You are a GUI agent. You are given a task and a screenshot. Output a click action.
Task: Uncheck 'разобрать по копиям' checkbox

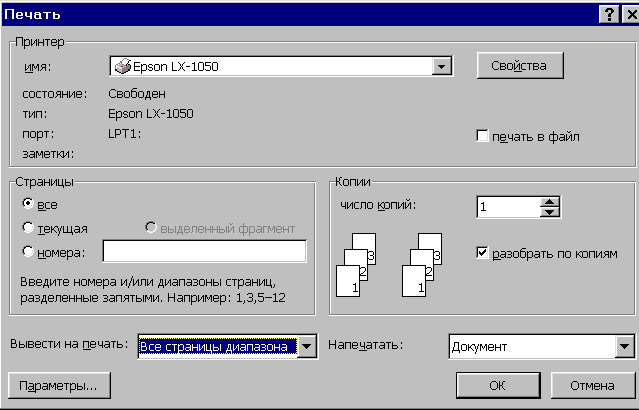[x=482, y=253]
